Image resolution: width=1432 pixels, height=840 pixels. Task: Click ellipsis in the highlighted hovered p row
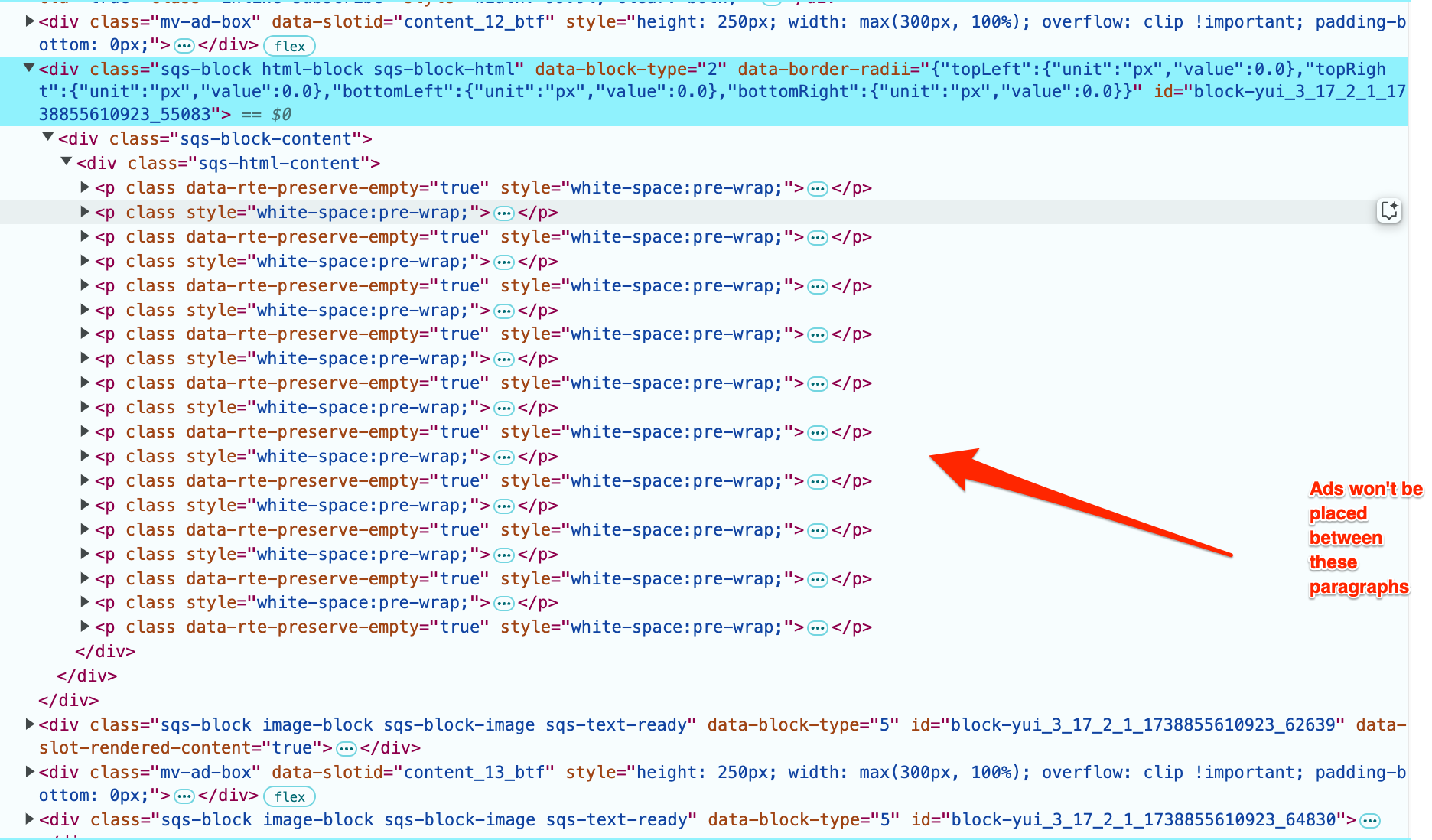point(504,213)
